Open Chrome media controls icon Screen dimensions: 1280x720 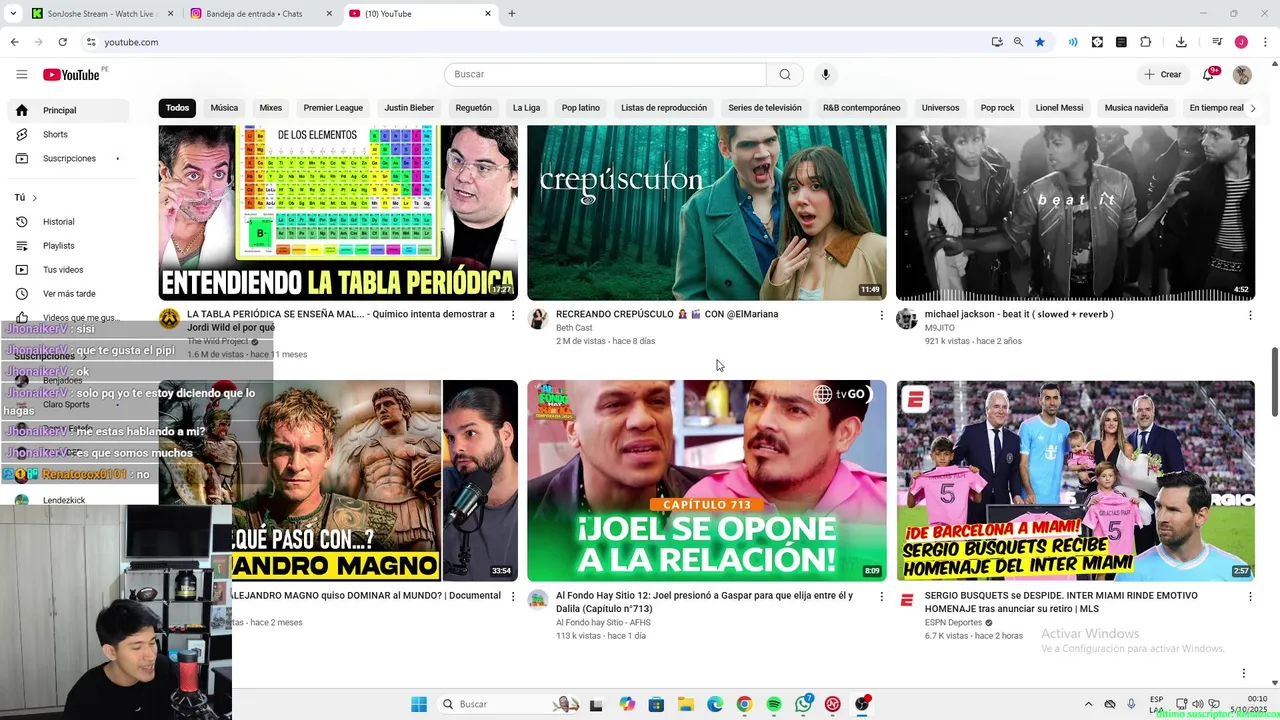(x=1217, y=42)
